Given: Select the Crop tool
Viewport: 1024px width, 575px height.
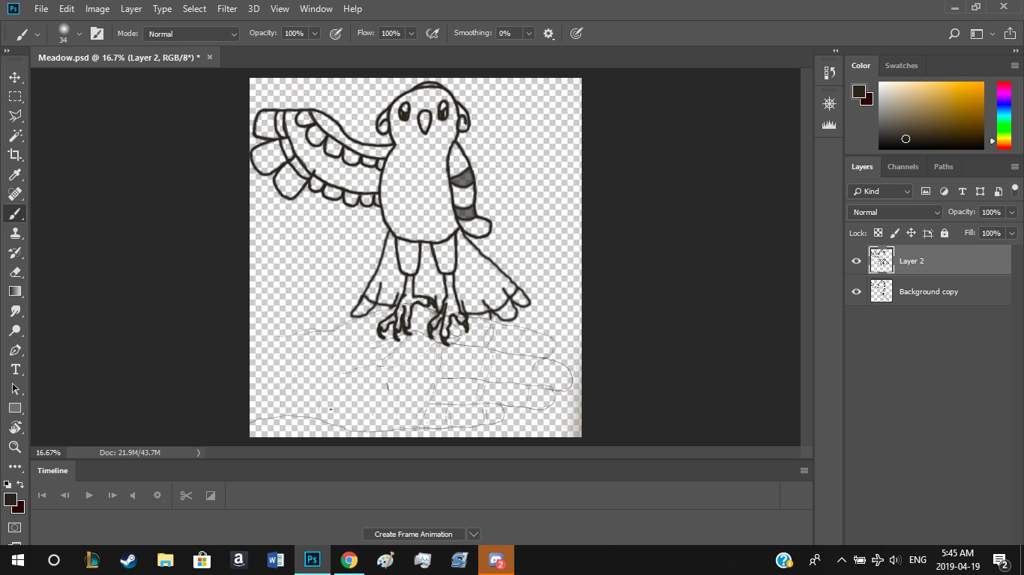Looking at the screenshot, I should point(15,156).
